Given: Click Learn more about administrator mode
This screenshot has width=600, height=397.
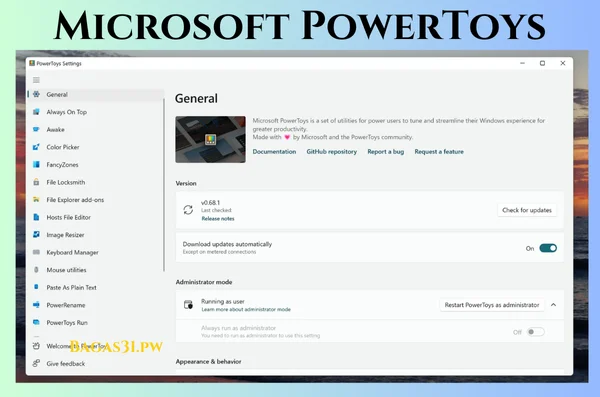Looking at the screenshot, I should click(x=246, y=309).
